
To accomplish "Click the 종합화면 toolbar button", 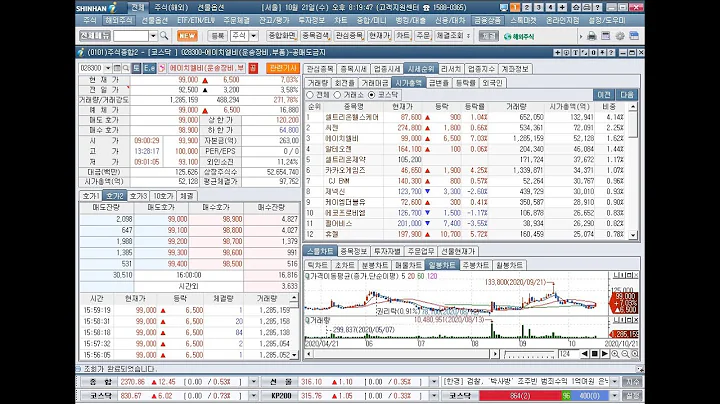I will (x=281, y=36).
